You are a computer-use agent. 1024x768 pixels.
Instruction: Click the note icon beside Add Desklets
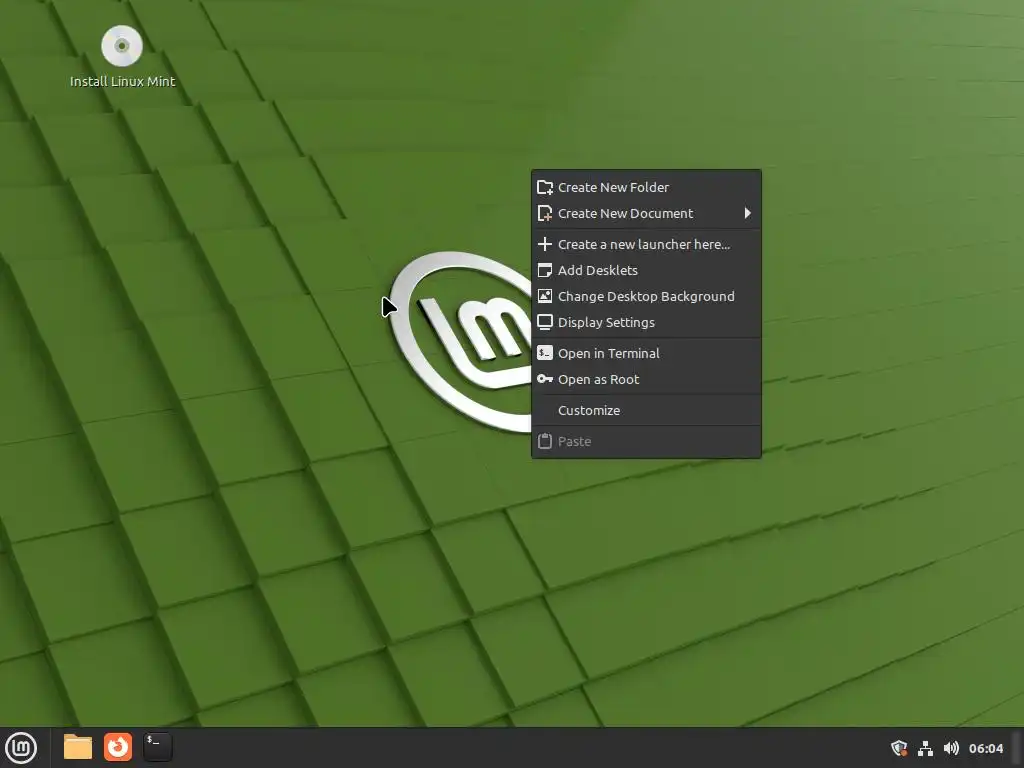point(545,270)
